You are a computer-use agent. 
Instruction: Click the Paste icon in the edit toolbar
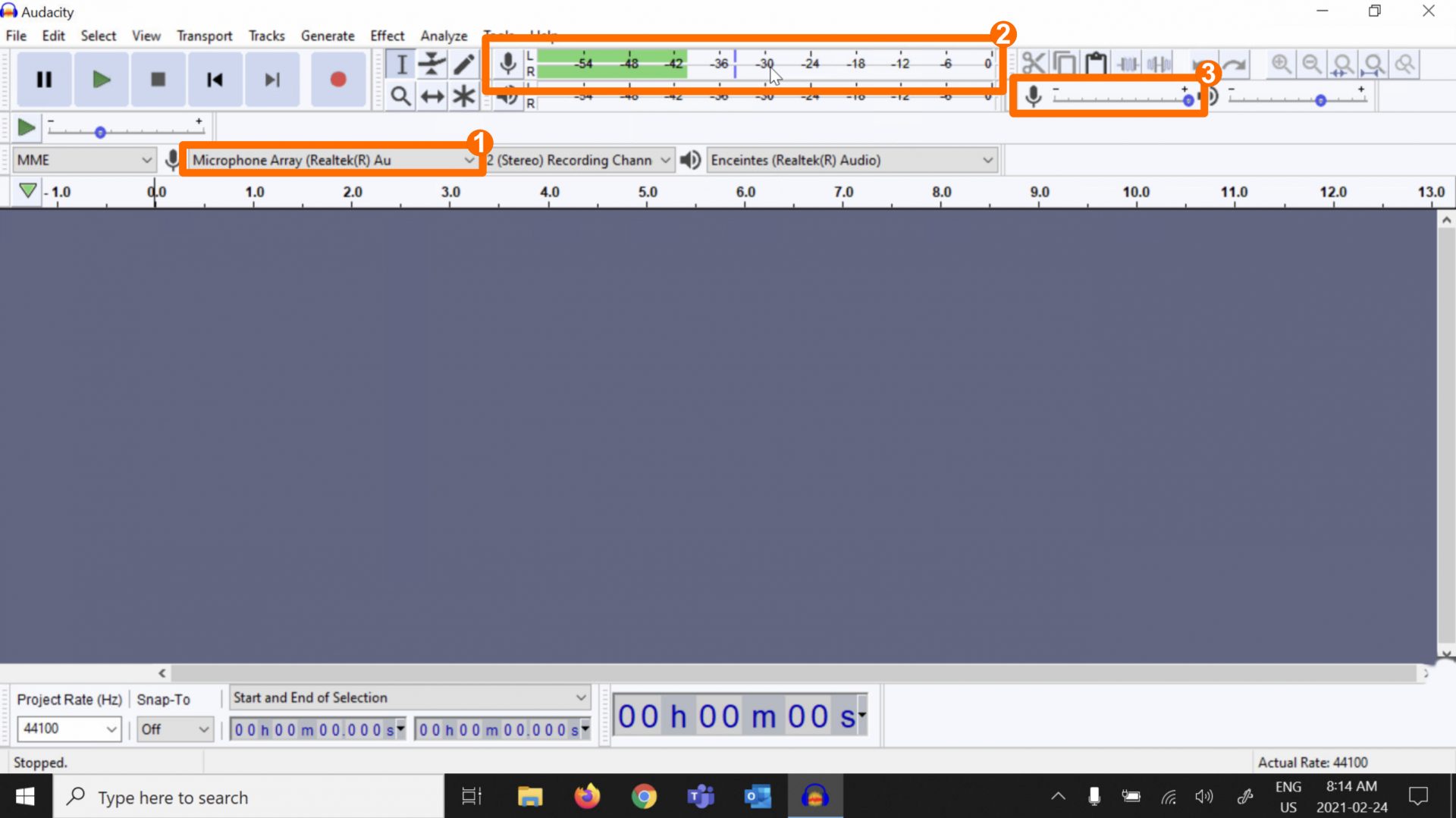point(1094,64)
